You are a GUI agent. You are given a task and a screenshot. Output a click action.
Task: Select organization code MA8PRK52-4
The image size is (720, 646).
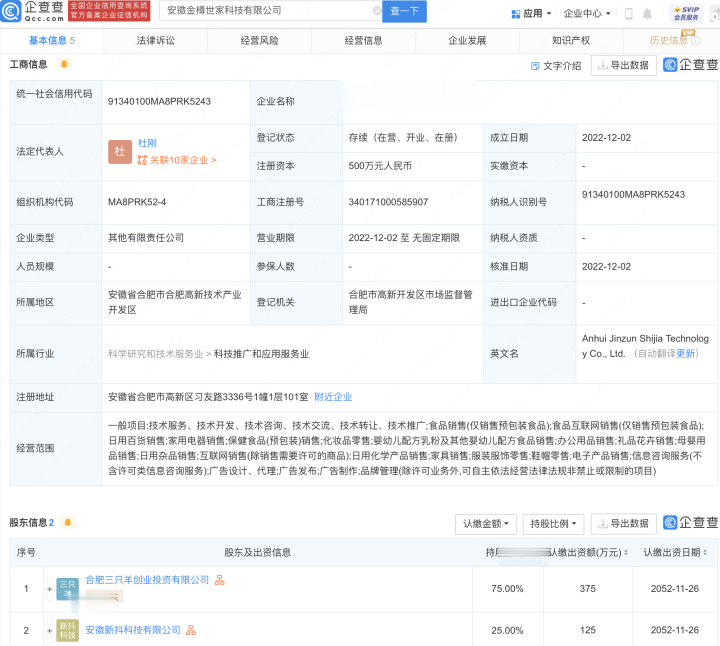pos(137,202)
